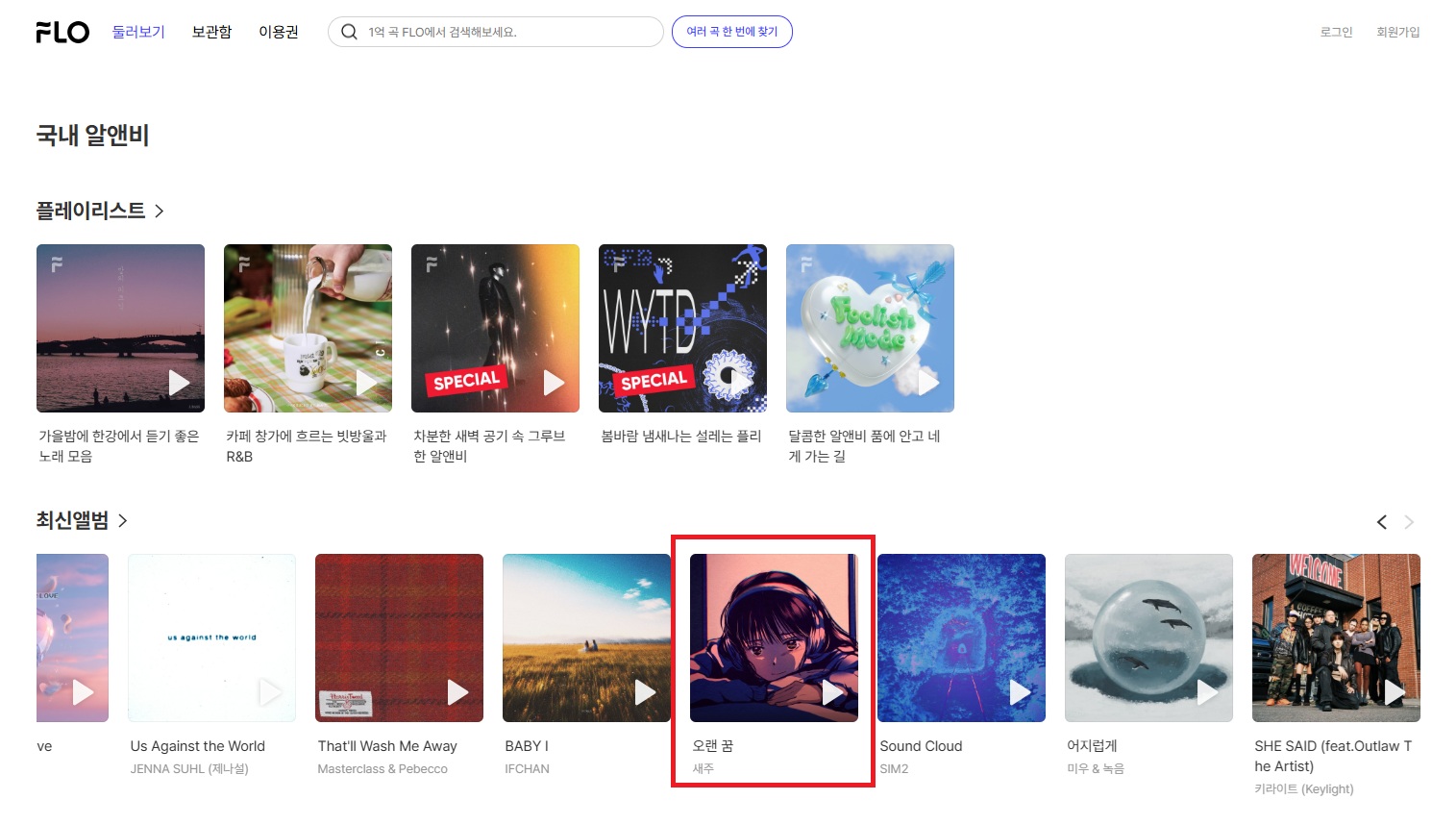The width and height of the screenshot is (1456, 825).
Task: Click the 회원가입 link
Action: tap(1397, 32)
